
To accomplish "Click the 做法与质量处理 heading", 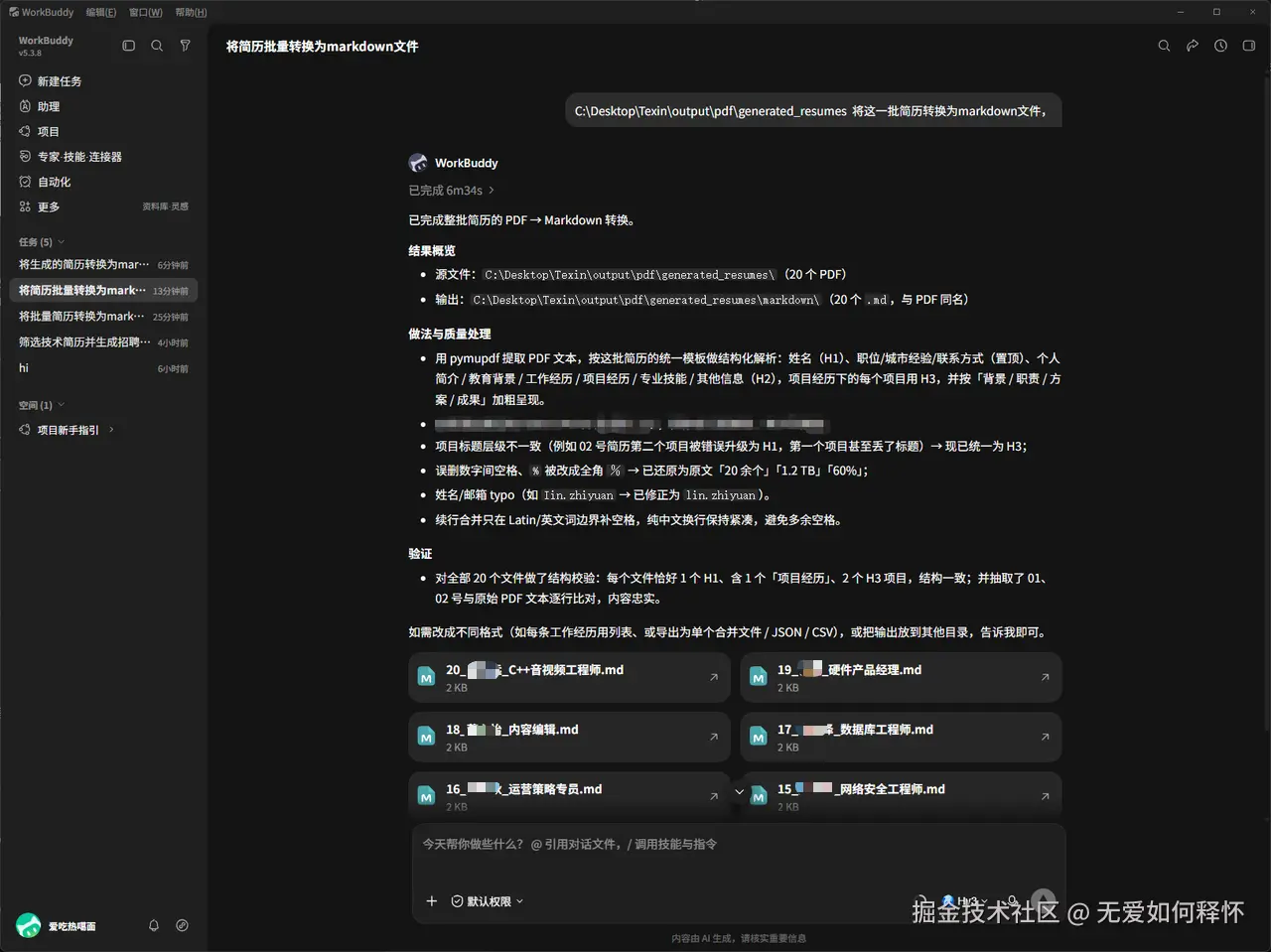I will pos(450,335).
